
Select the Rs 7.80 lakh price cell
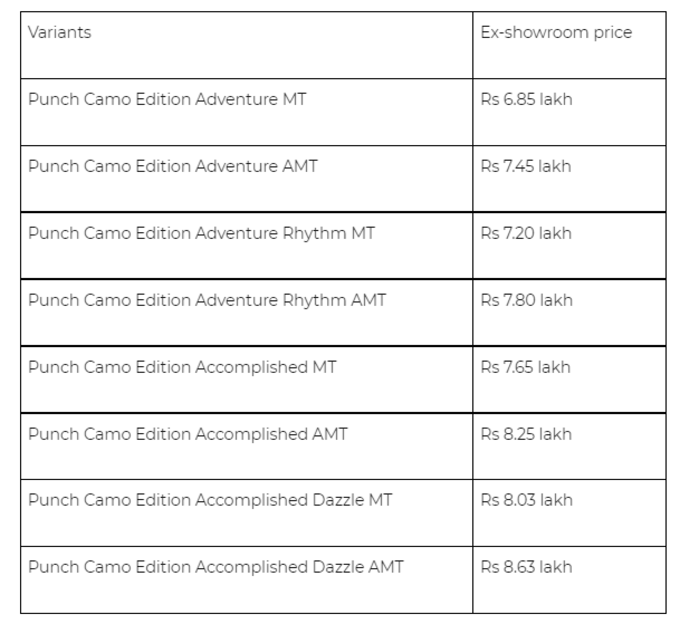(x=569, y=313)
